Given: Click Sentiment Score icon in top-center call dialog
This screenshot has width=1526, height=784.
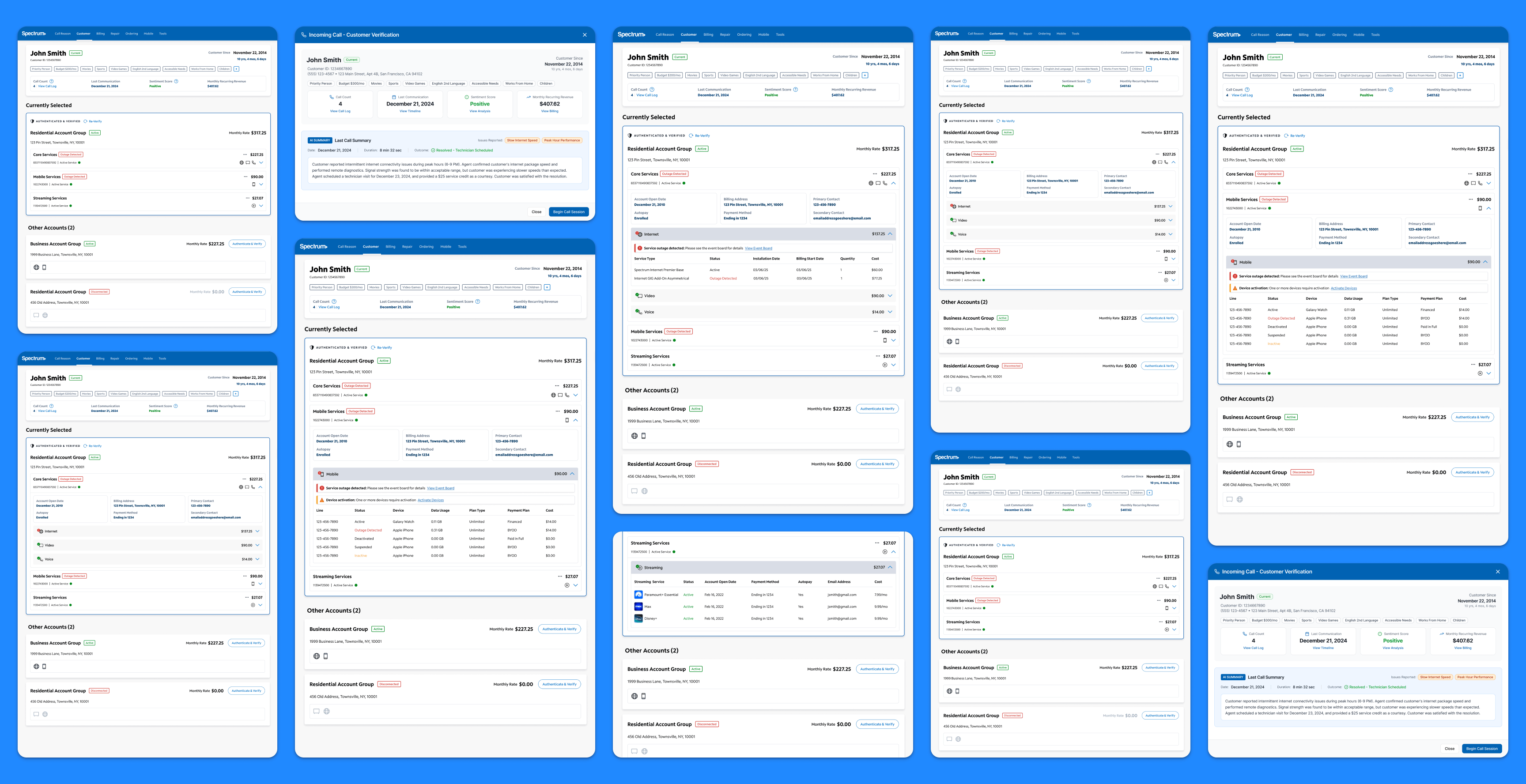Looking at the screenshot, I should click(467, 97).
